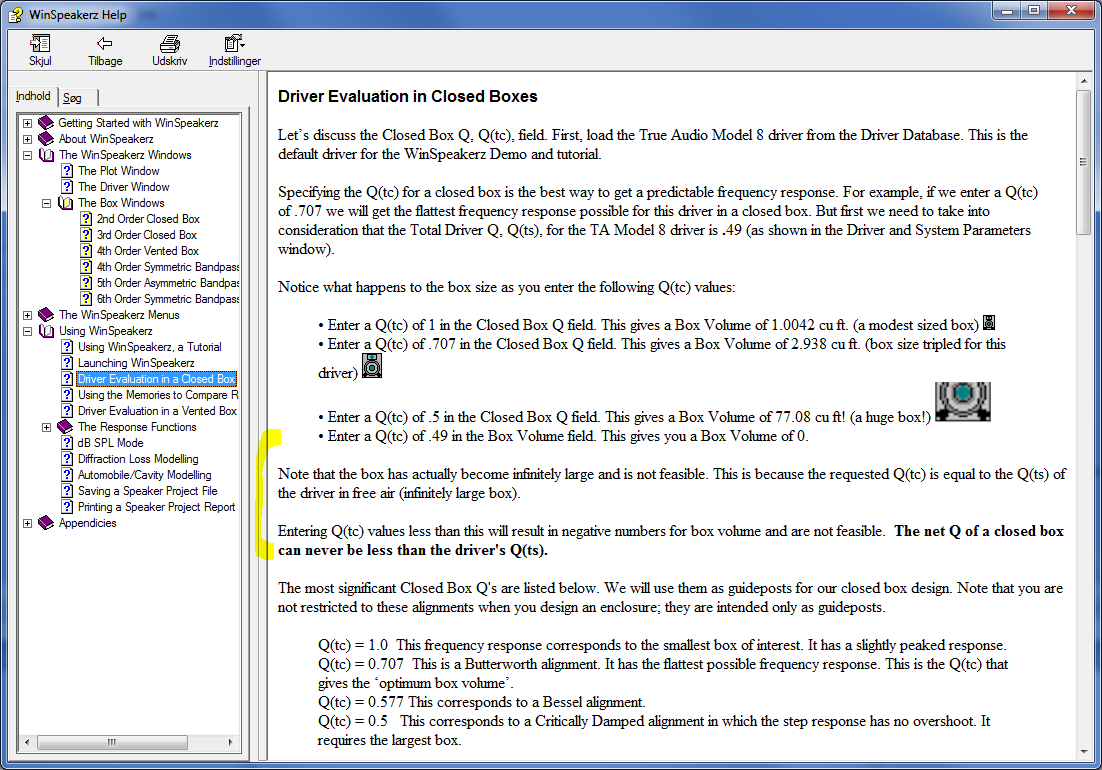Open the 4th Order Vented Box topic
Screen dimensions: 1102x770
click(148, 251)
